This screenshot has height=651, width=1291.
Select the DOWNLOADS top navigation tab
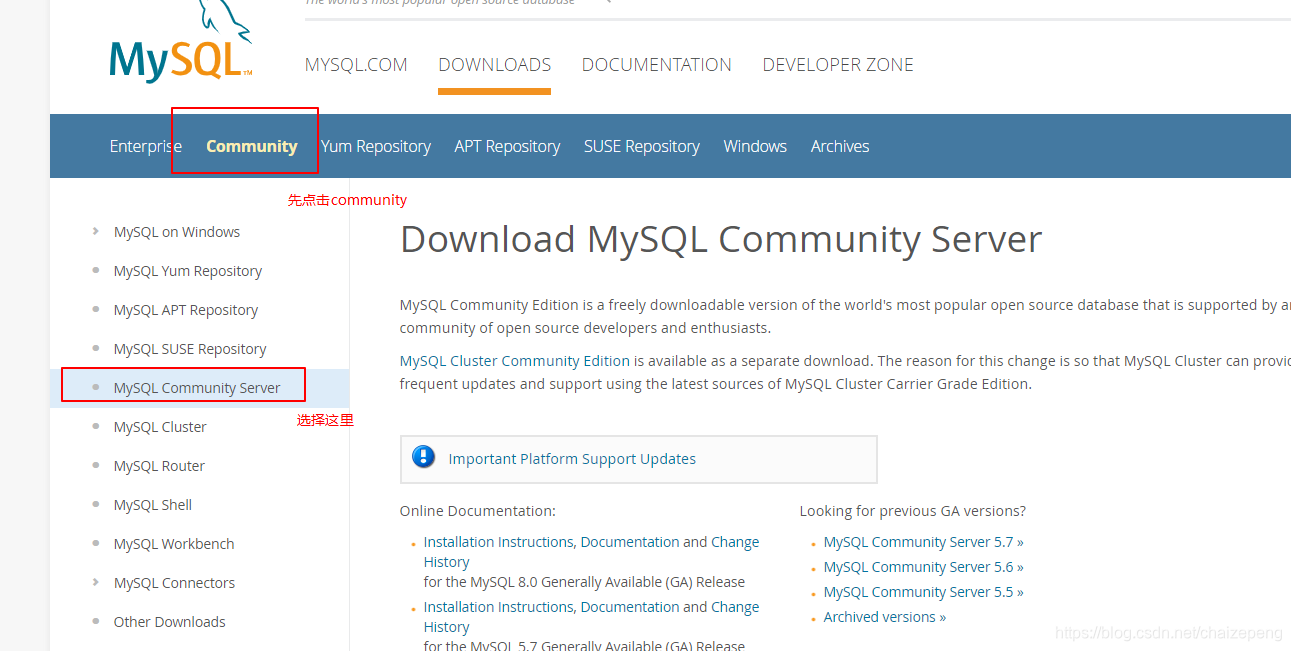495,65
